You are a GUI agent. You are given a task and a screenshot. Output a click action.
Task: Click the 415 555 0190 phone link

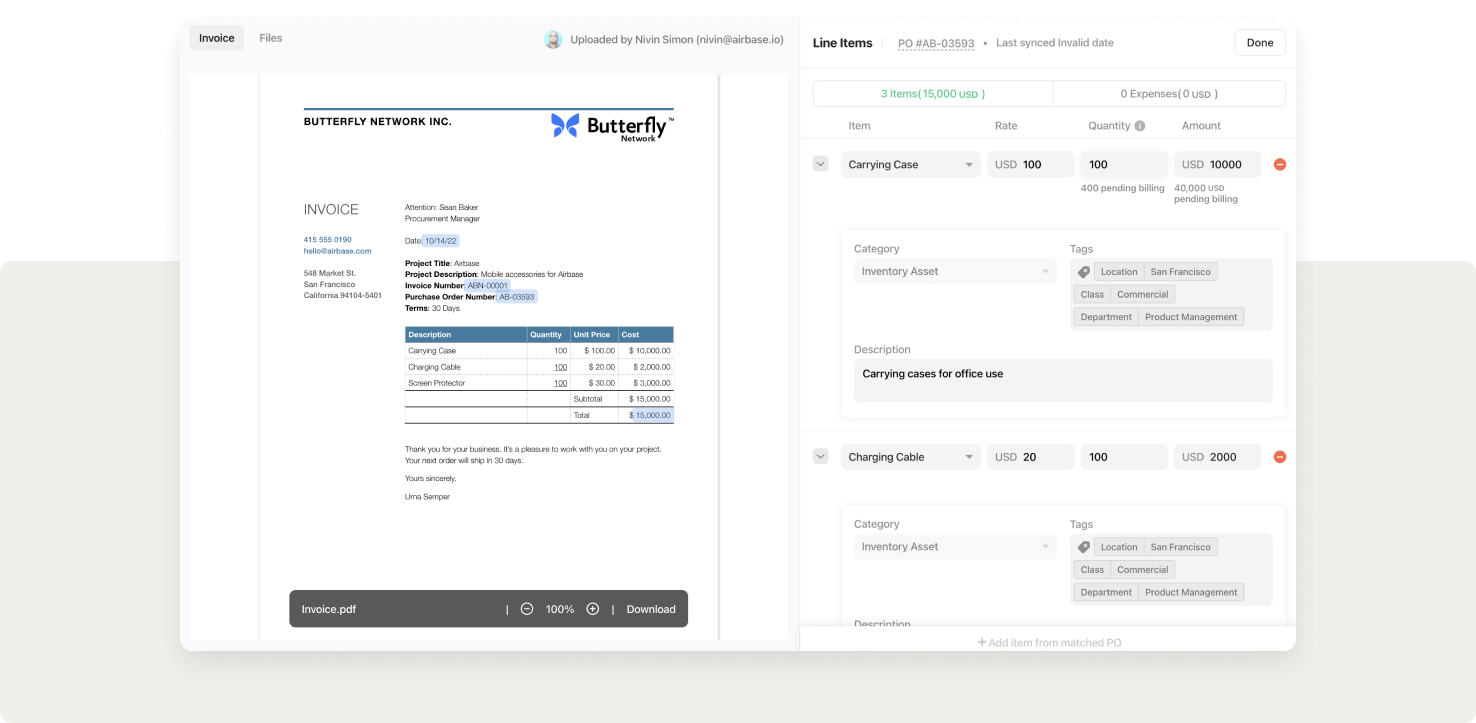[x=328, y=240]
